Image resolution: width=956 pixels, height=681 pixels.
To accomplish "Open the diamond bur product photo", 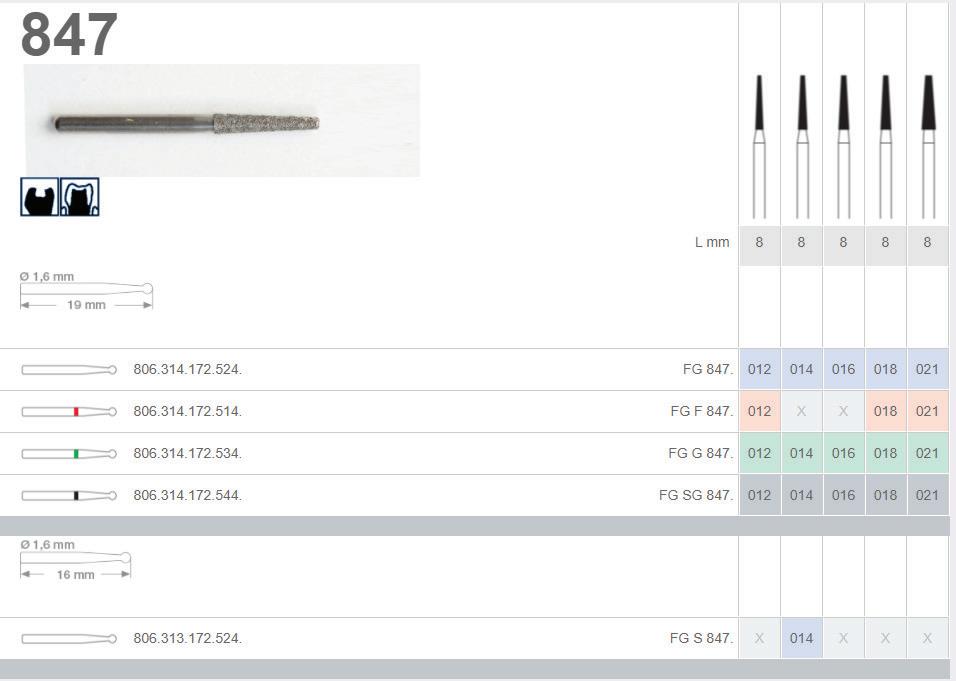I will pyautogui.click(x=222, y=121).
